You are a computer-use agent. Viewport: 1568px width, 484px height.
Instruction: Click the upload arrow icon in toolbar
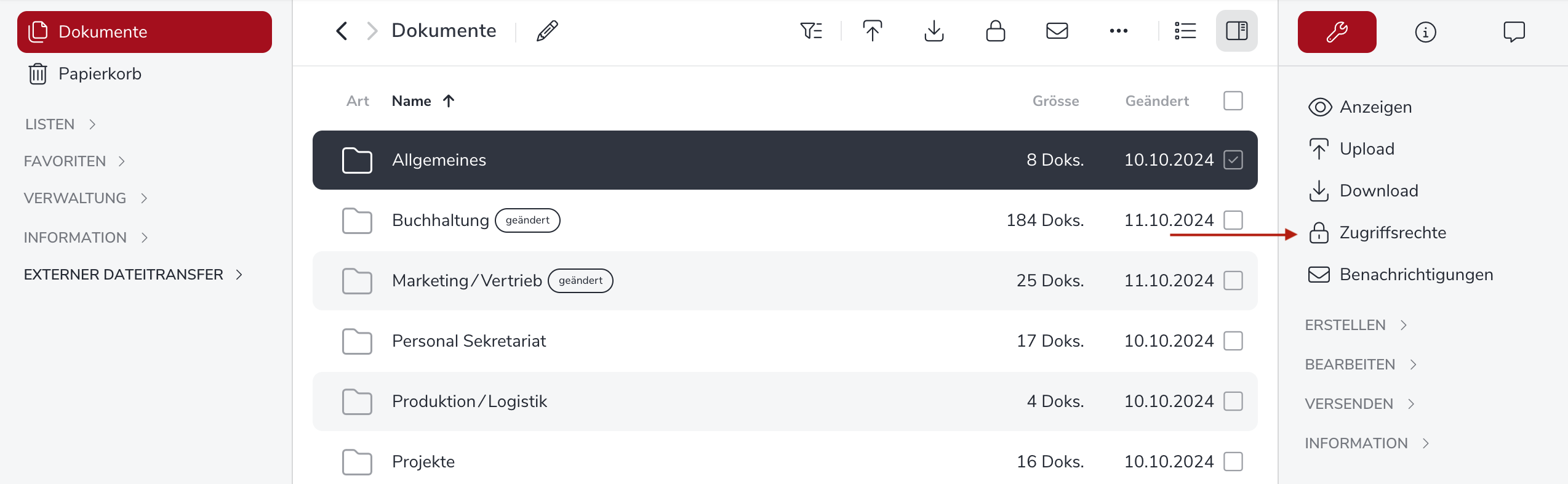point(872,31)
